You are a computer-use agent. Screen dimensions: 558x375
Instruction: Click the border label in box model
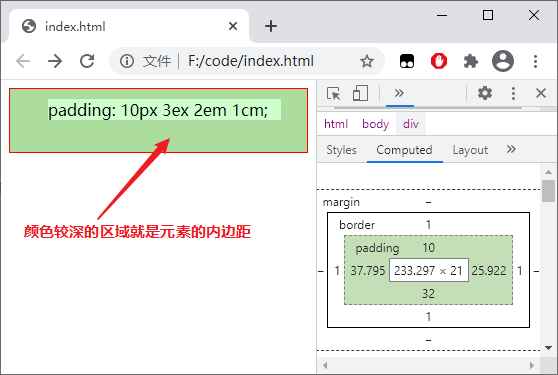pos(357,225)
